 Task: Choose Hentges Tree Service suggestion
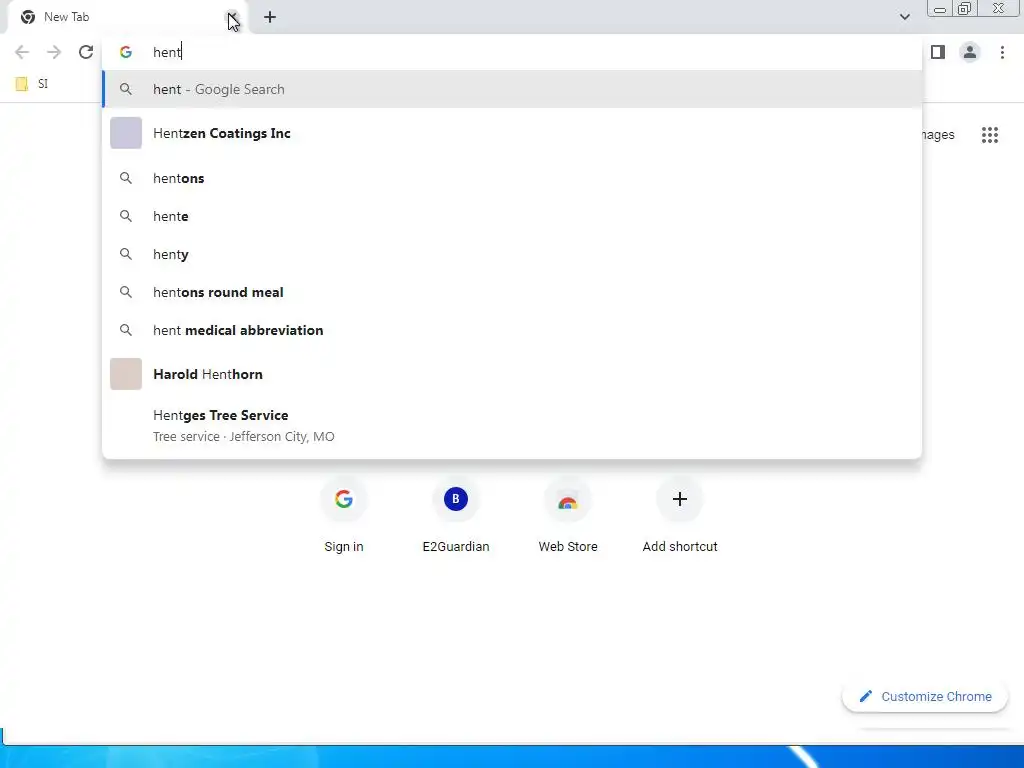512,425
